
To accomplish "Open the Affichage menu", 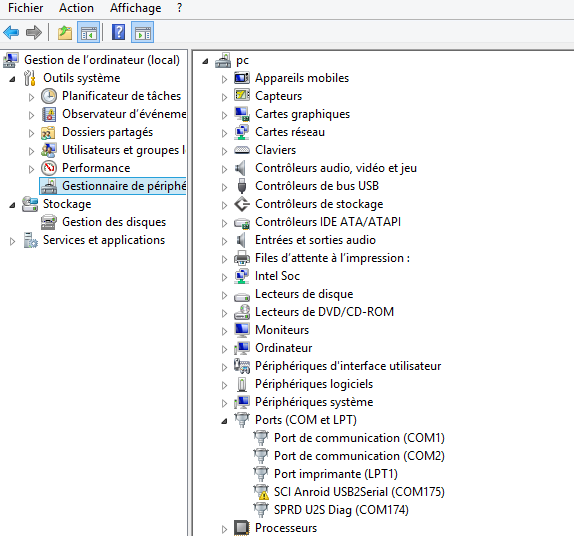I will click(x=136, y=8).
